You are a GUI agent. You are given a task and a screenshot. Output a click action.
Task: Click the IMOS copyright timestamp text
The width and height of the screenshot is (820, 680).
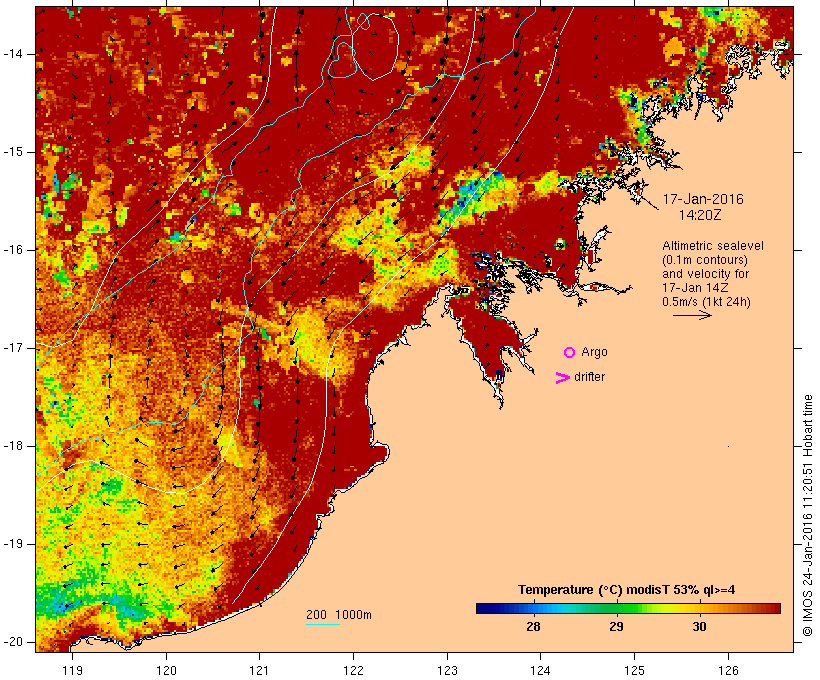(x=808, y=516)
